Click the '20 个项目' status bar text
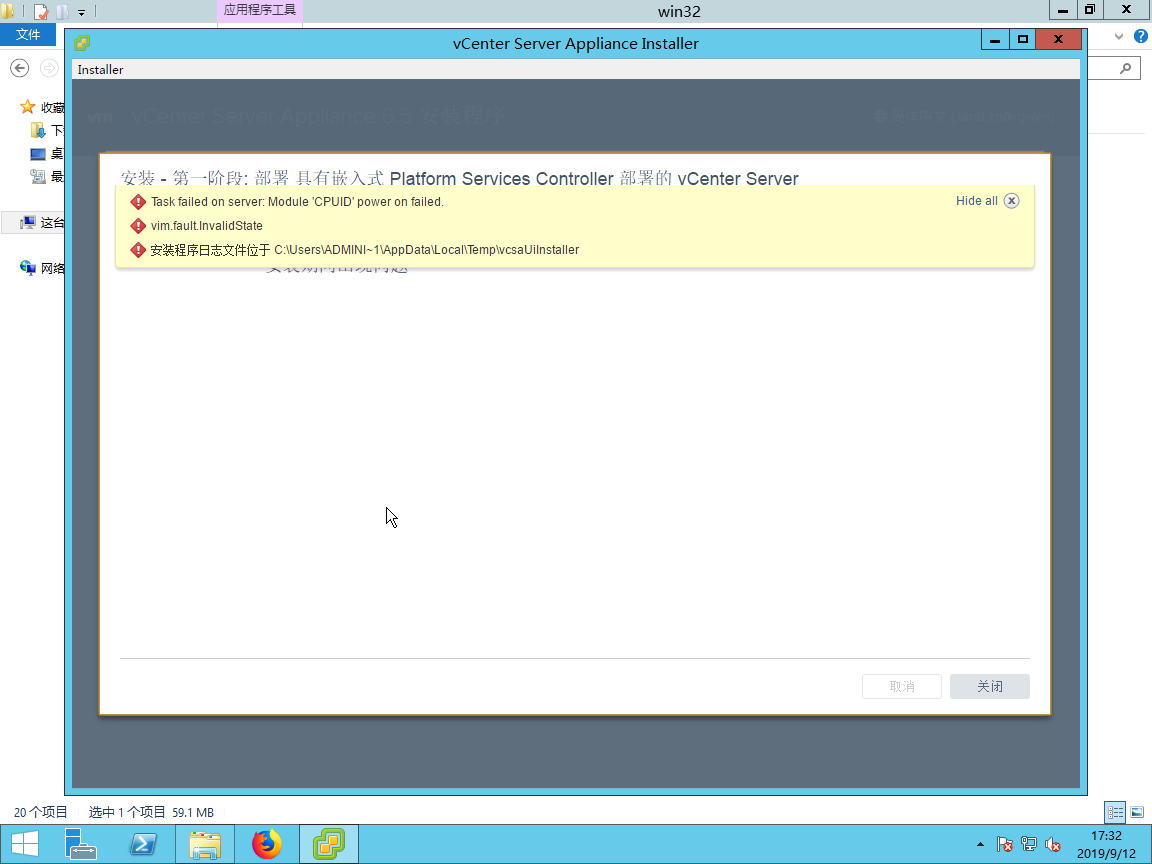1152x864 pixels. coord(40,812)
